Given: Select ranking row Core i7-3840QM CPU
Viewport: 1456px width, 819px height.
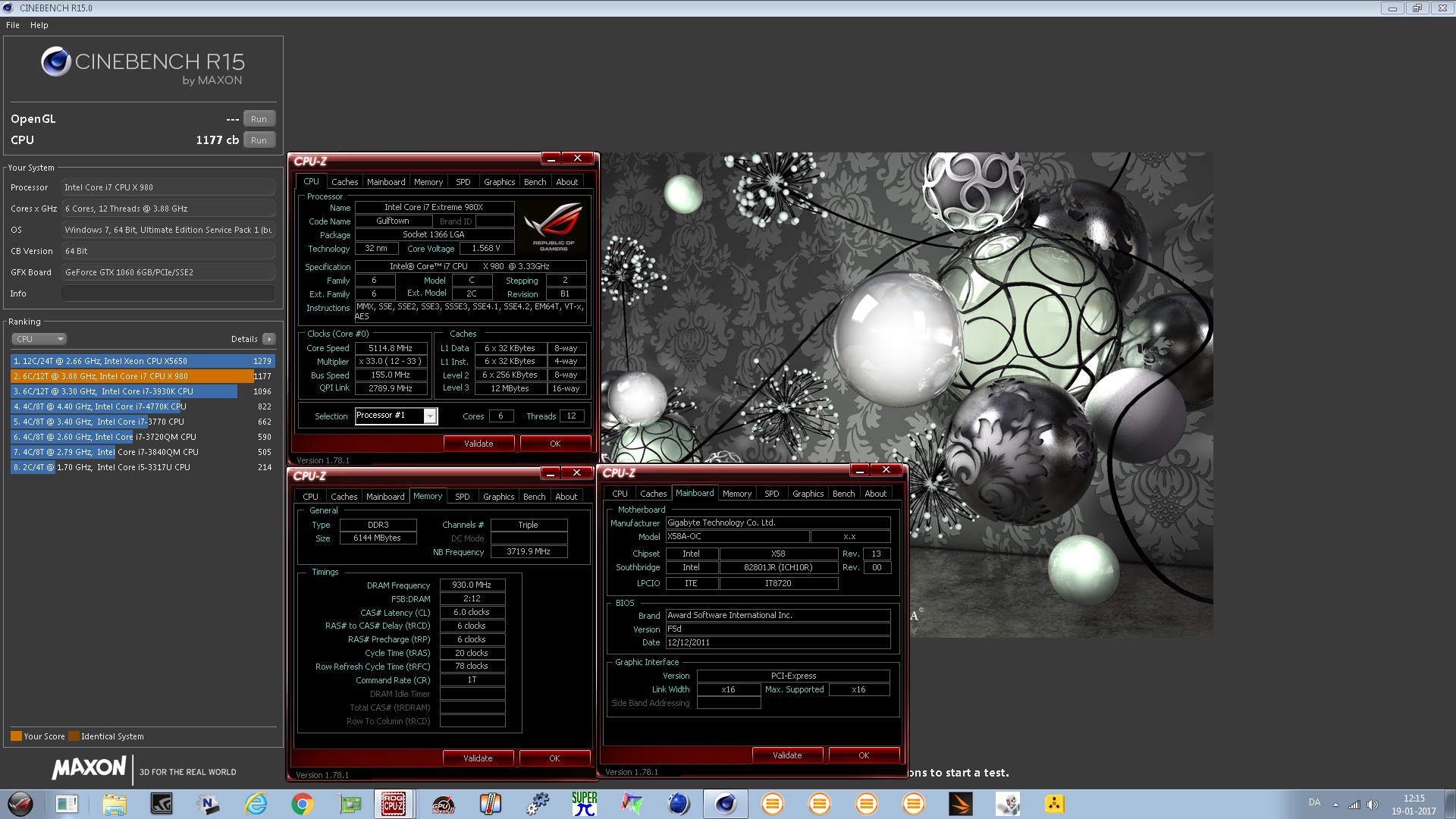Looking at the screenshot, I should [143, 452].
